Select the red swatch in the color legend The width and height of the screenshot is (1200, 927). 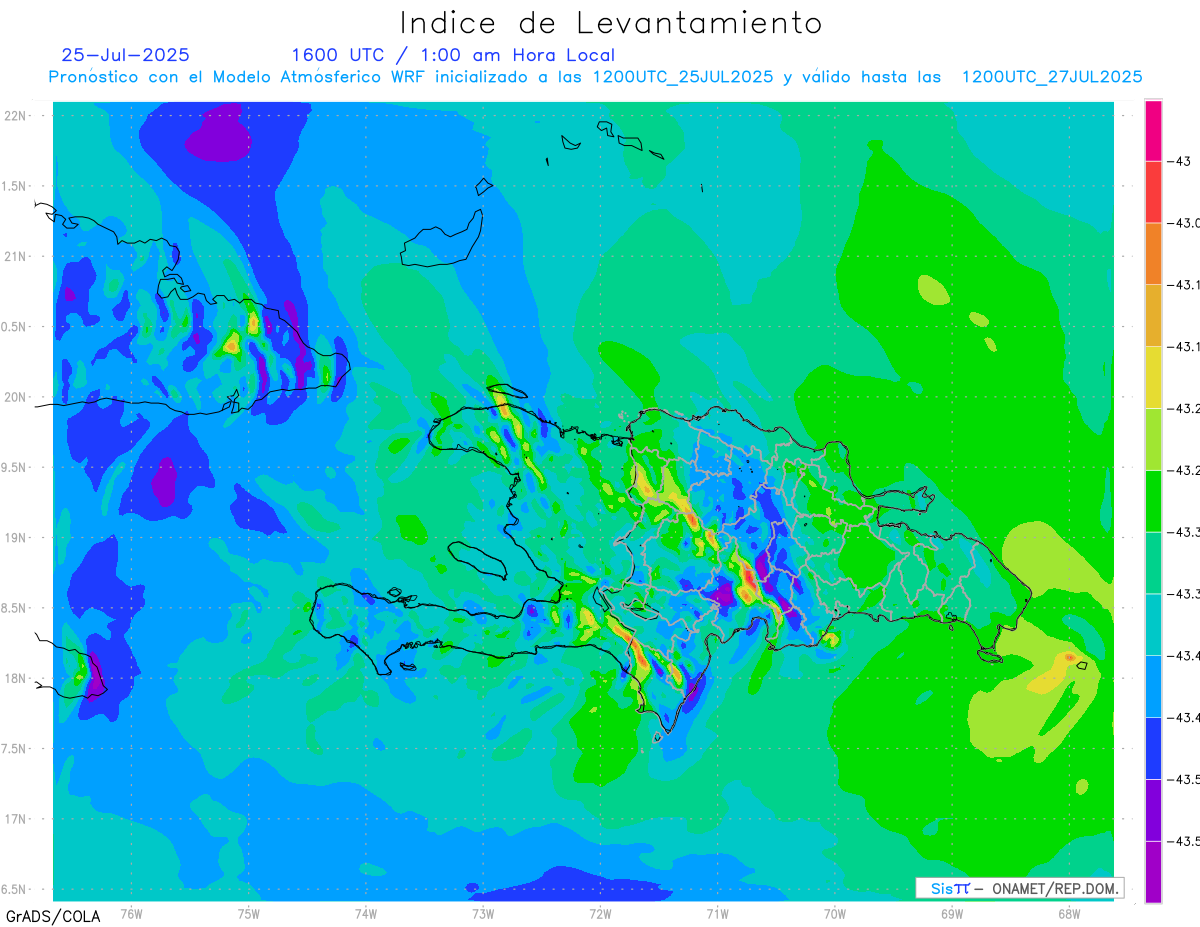pos(1153,192)
